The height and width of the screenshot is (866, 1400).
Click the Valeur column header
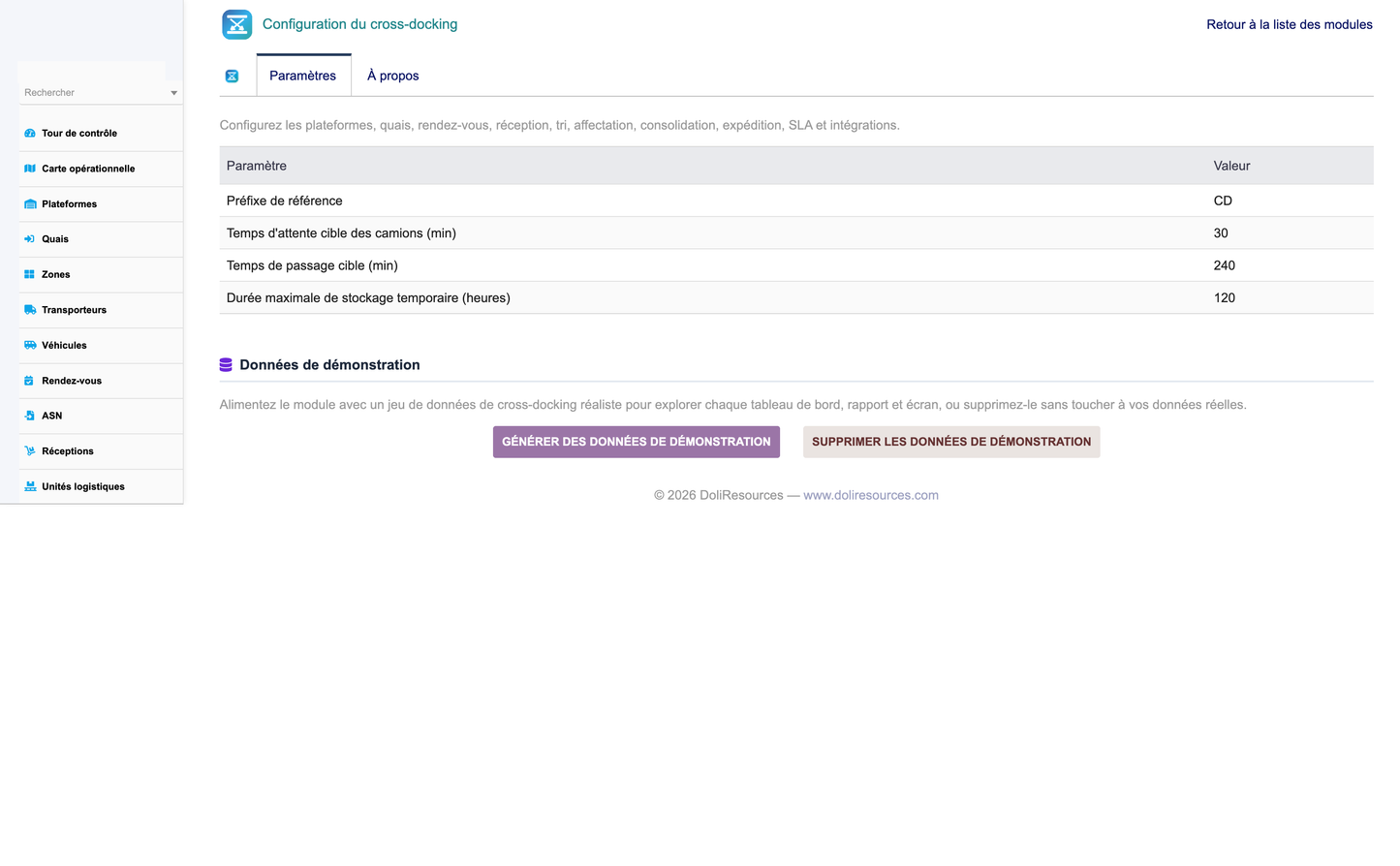(1231, 166)
